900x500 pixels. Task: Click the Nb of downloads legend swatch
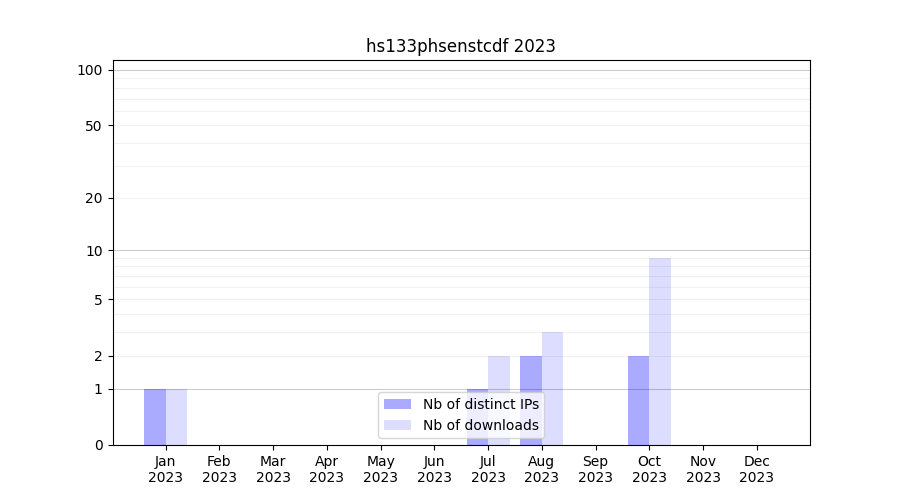397,425
